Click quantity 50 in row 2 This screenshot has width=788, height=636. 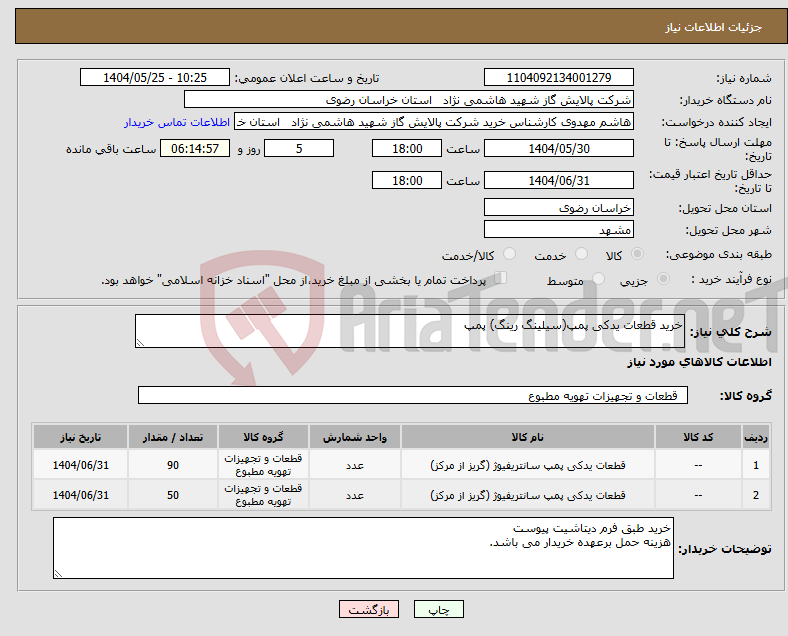coord(173,495)
